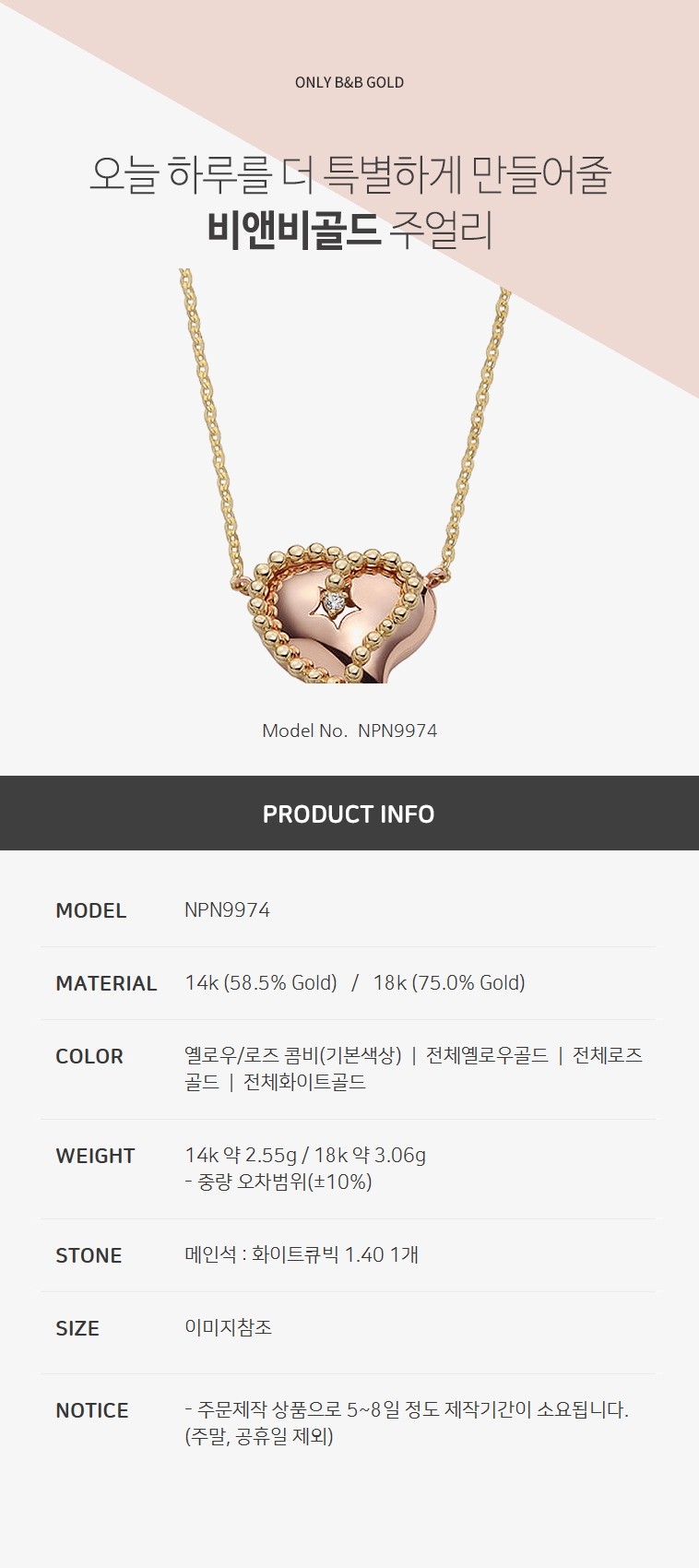Click the 전체화이트골드 color option text

coord(304,1082)
